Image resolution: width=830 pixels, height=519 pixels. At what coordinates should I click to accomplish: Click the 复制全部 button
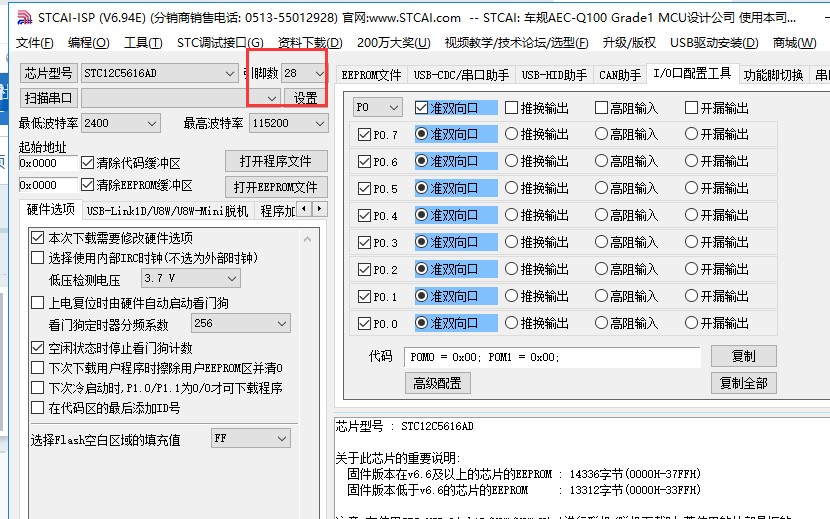pos(744,383)
